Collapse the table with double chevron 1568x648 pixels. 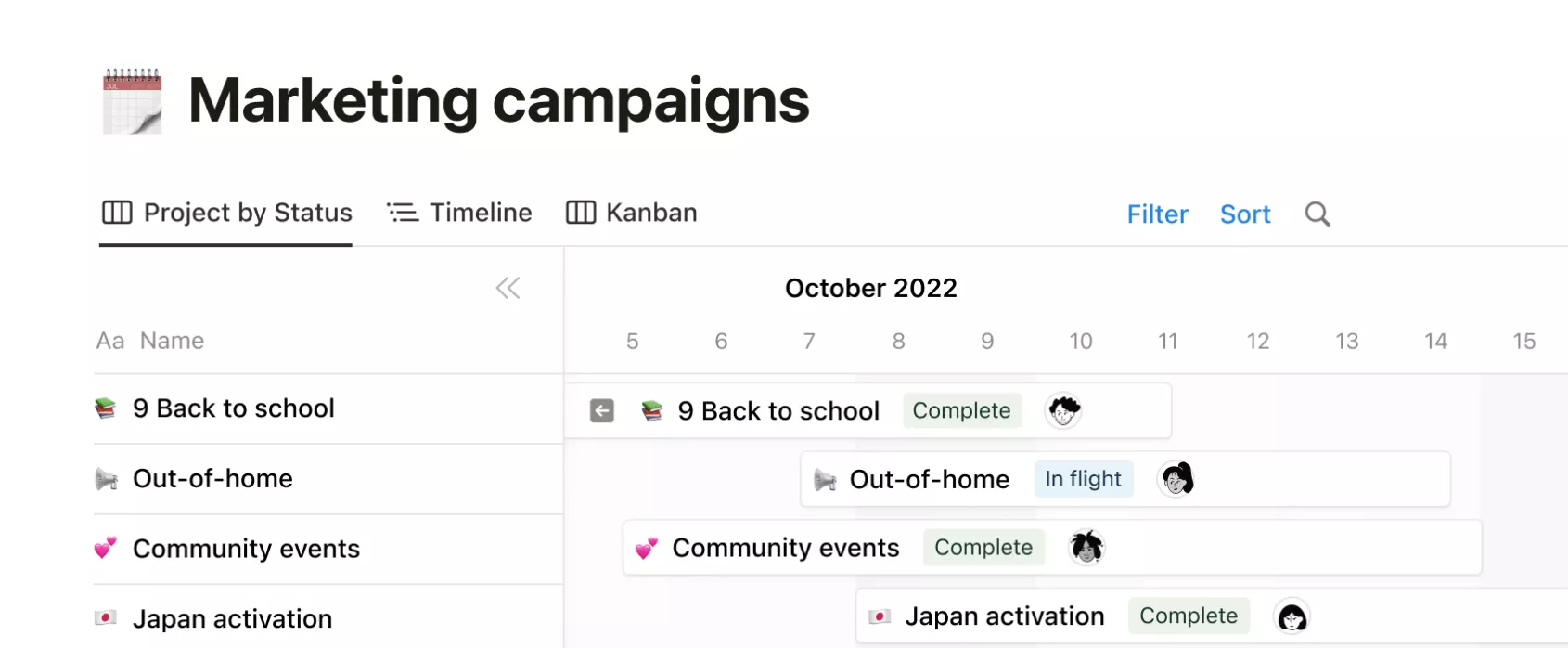coord(508,288)
